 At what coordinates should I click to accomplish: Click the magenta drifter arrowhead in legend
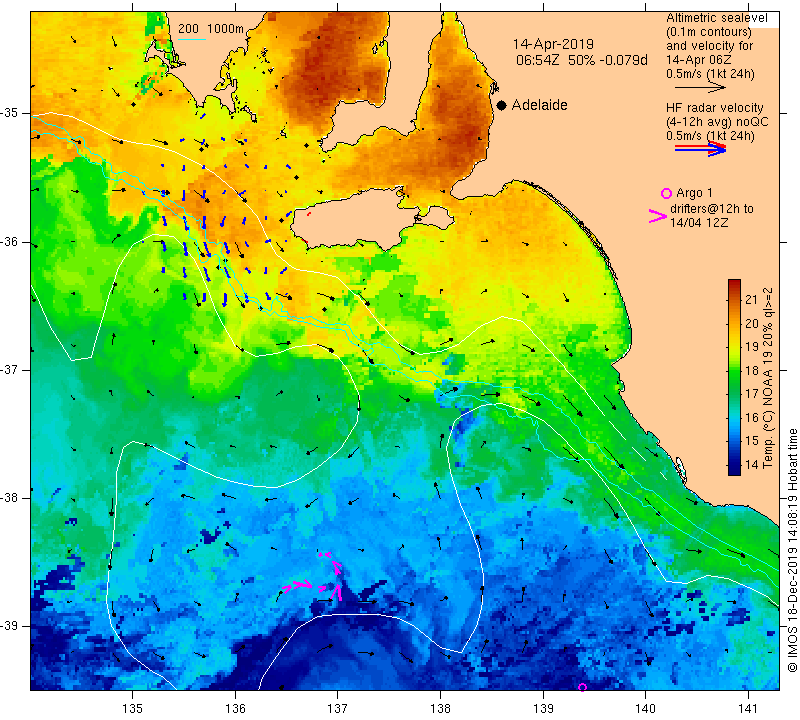point(657,216)
